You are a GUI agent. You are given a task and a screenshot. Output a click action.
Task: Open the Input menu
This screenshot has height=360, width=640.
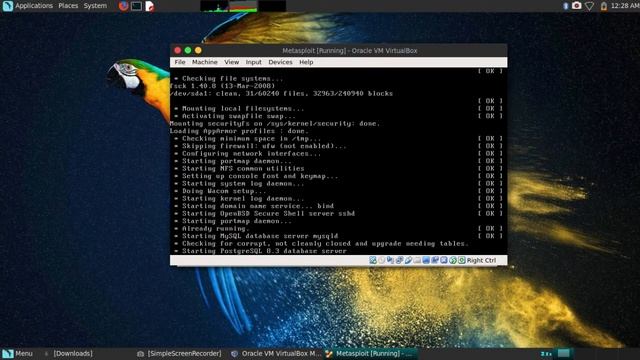(x=253, y=62)
